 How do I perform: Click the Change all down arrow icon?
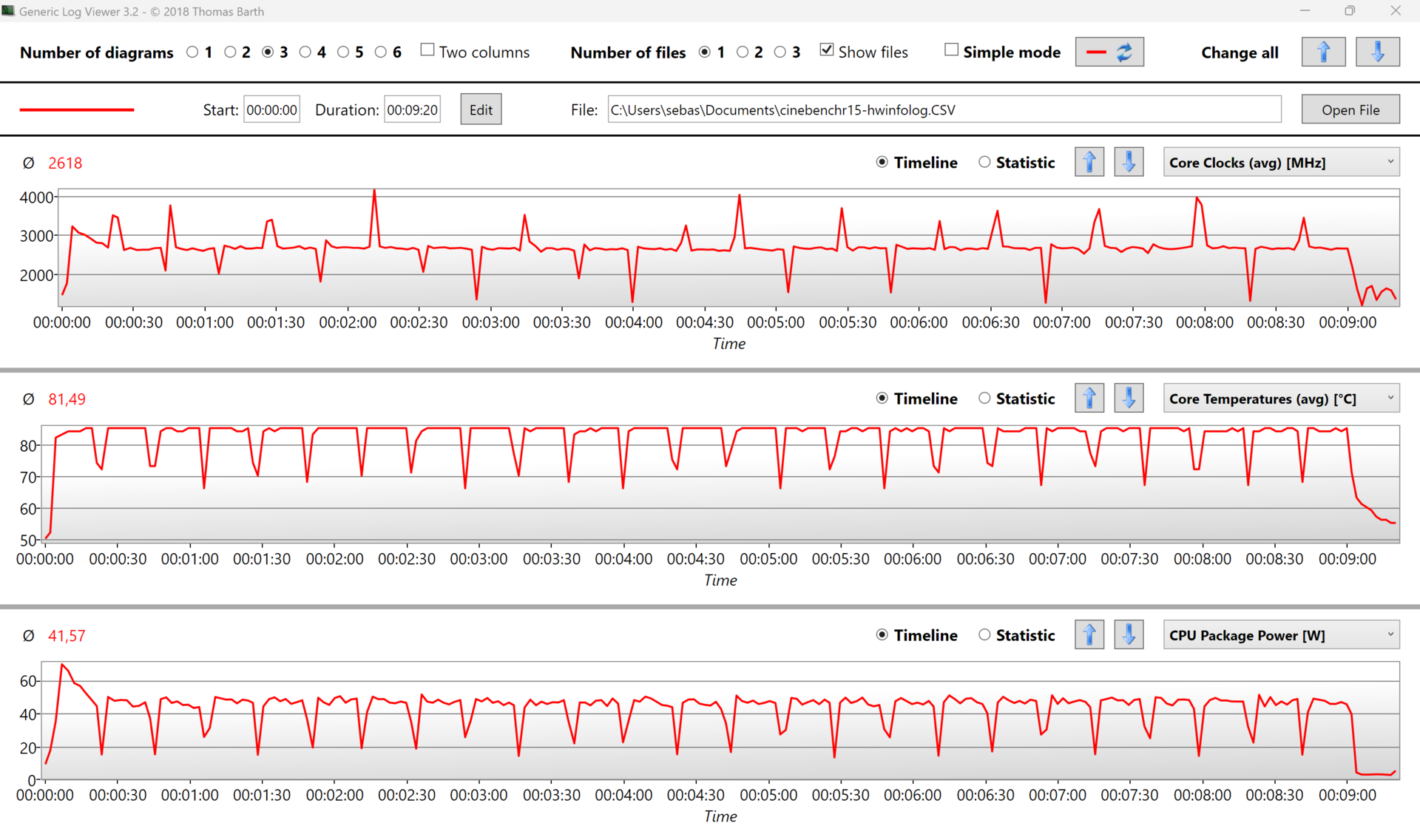click(1377, 52)
